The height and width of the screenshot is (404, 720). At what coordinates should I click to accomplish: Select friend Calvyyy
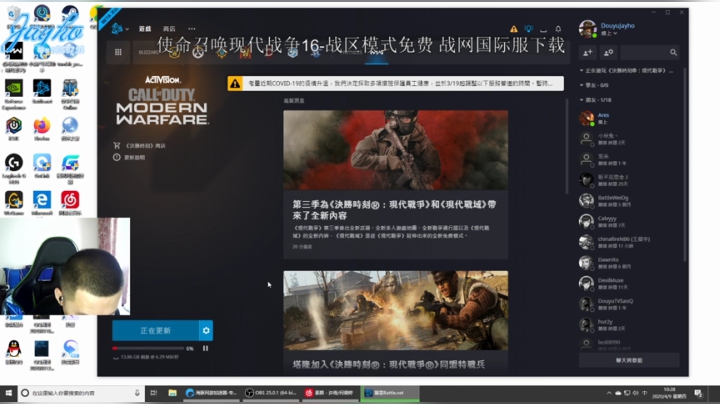pyautogui.click(x=629, y=222)
